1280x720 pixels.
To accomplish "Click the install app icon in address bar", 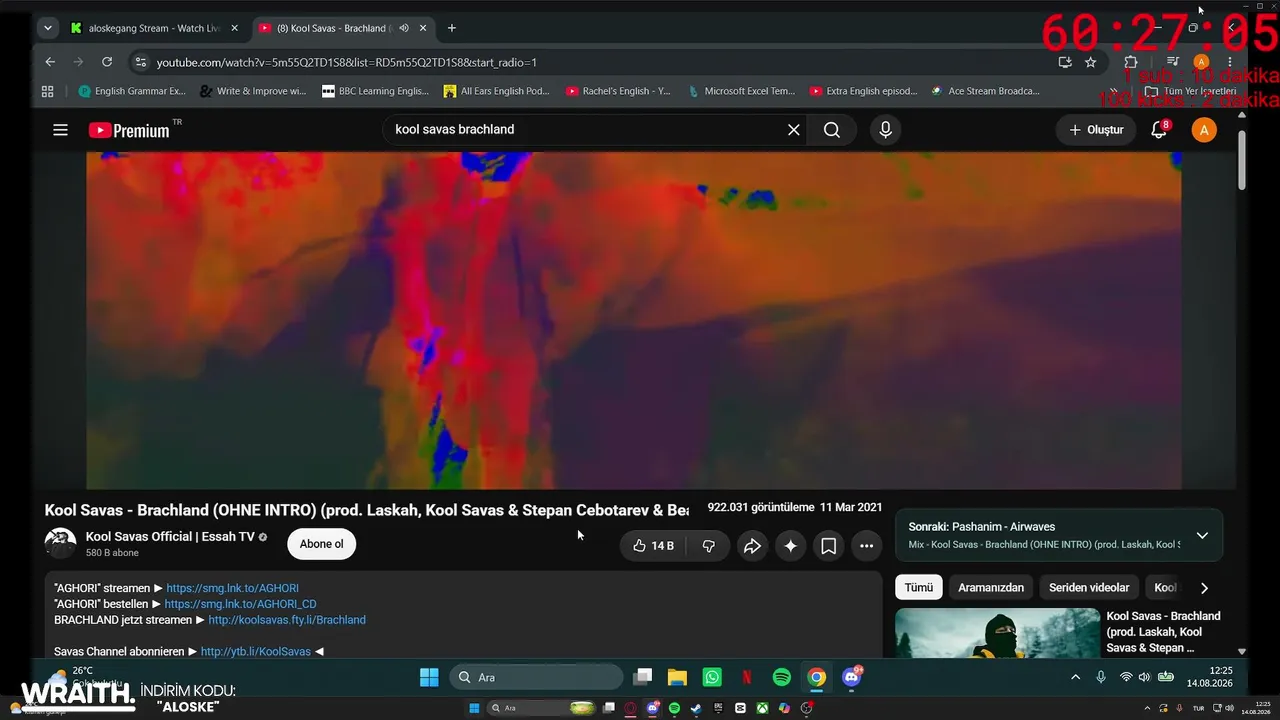I will [1065, 62].
